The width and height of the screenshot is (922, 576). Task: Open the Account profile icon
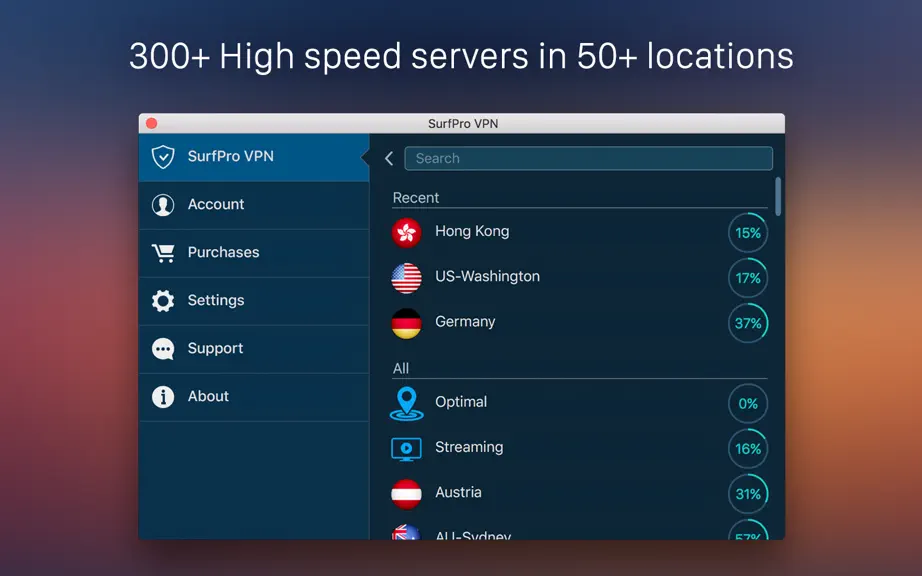(163, 205)
